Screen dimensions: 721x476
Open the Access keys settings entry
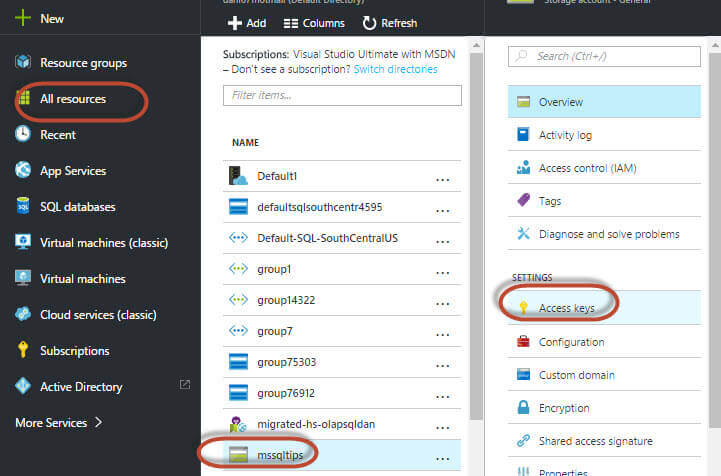pyautogui.click(x=604, y=308)
